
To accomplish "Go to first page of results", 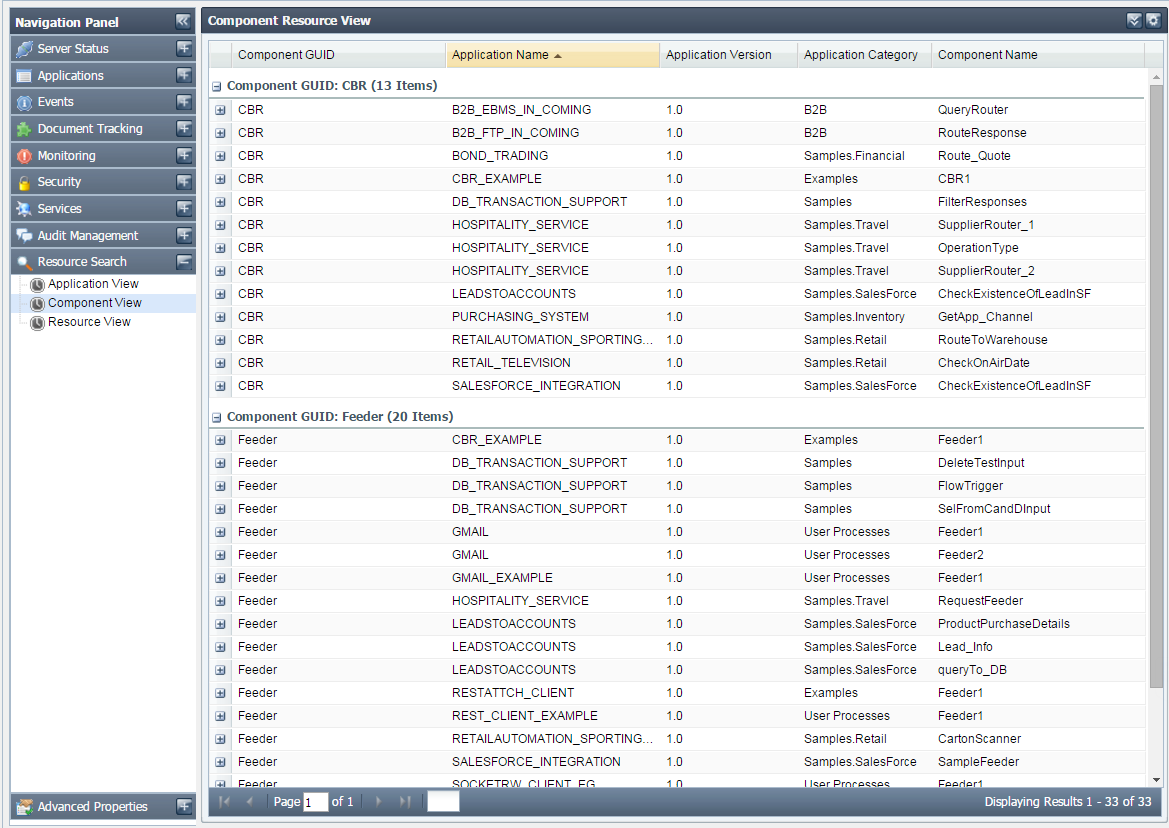I will click(x=224, y=801).
